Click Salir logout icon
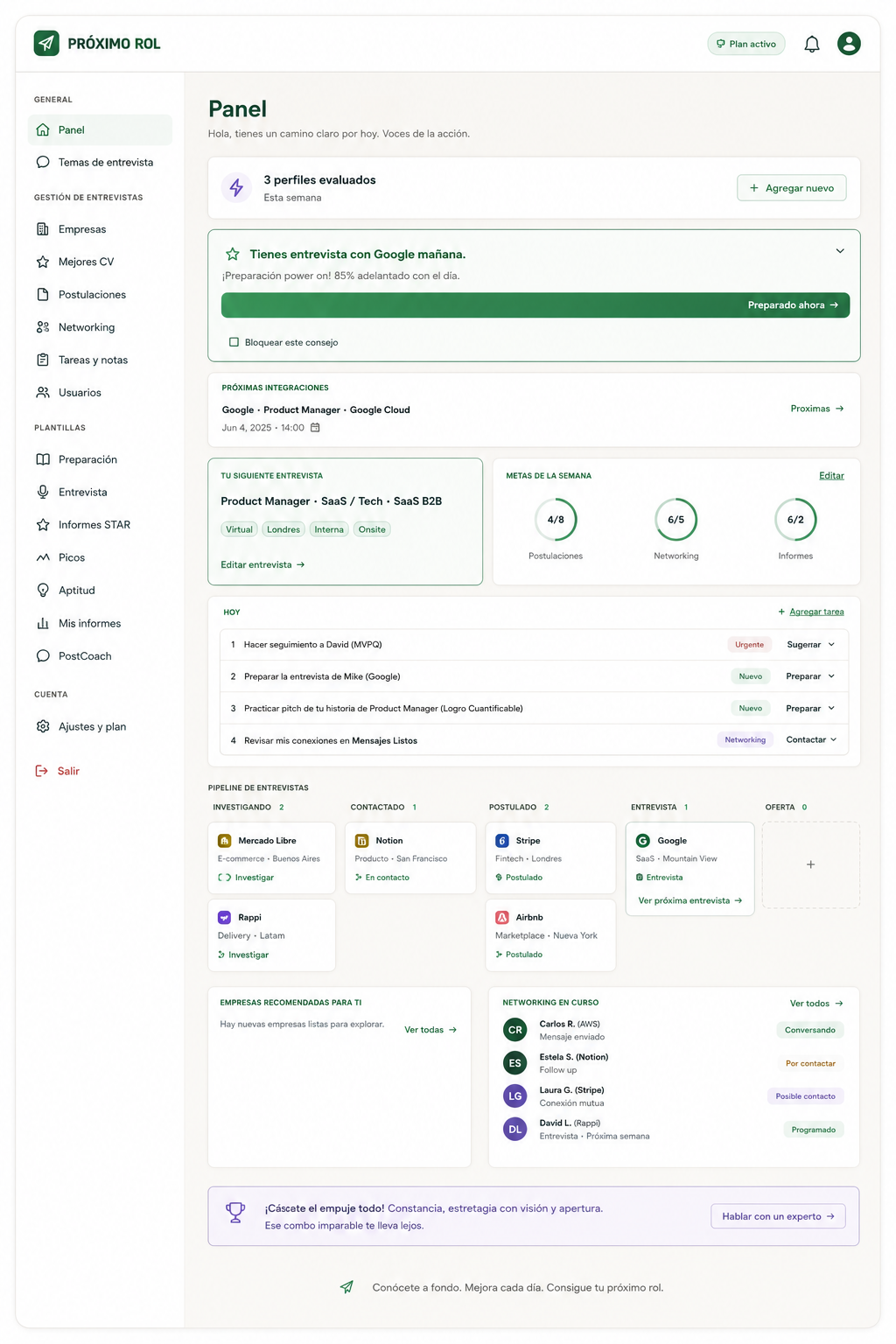Viewport: 896px width, 1344px height. click(x=41, y=771)
